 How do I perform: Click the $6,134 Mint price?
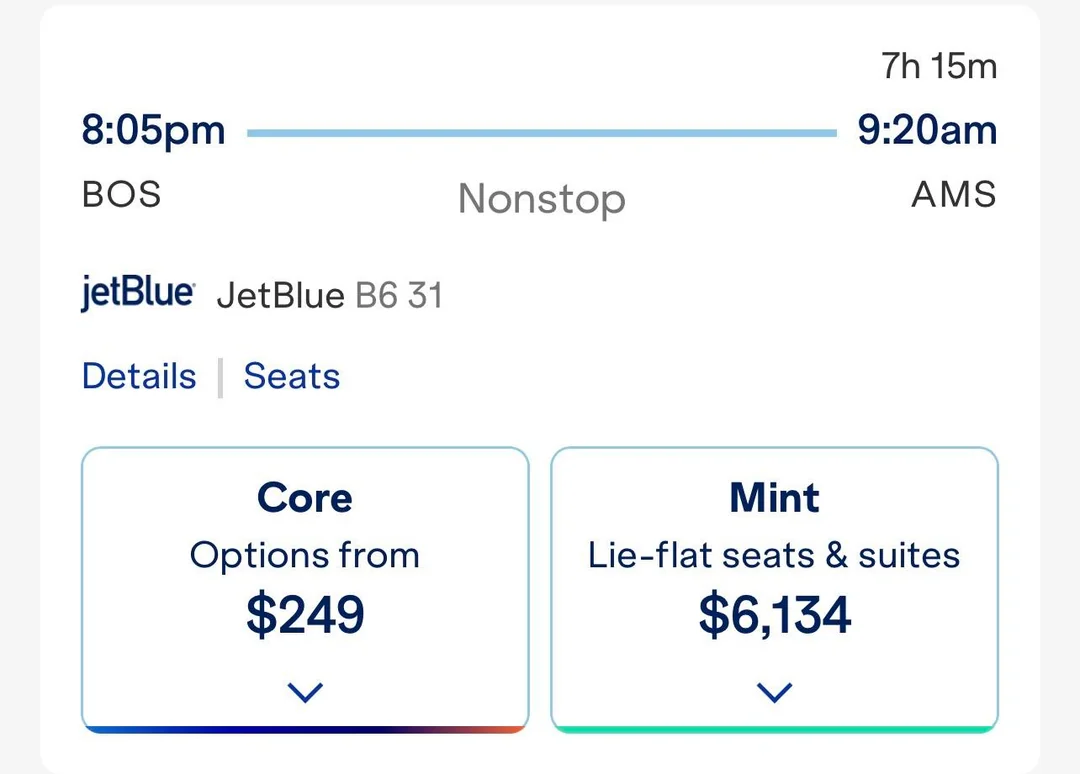click(x=775, y=615)
